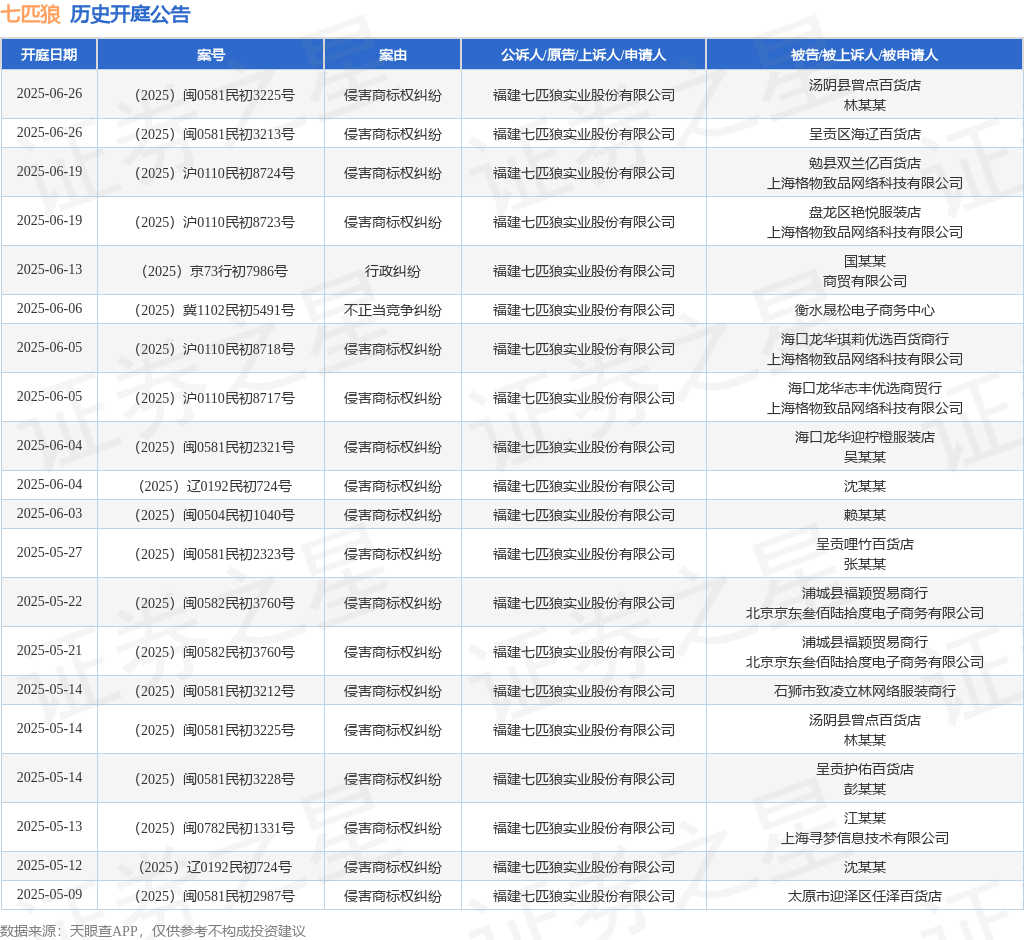1024x940 pixels.
Task: Click defendant 上海寻梦信息技术有限公司
Action: [865, 837]
